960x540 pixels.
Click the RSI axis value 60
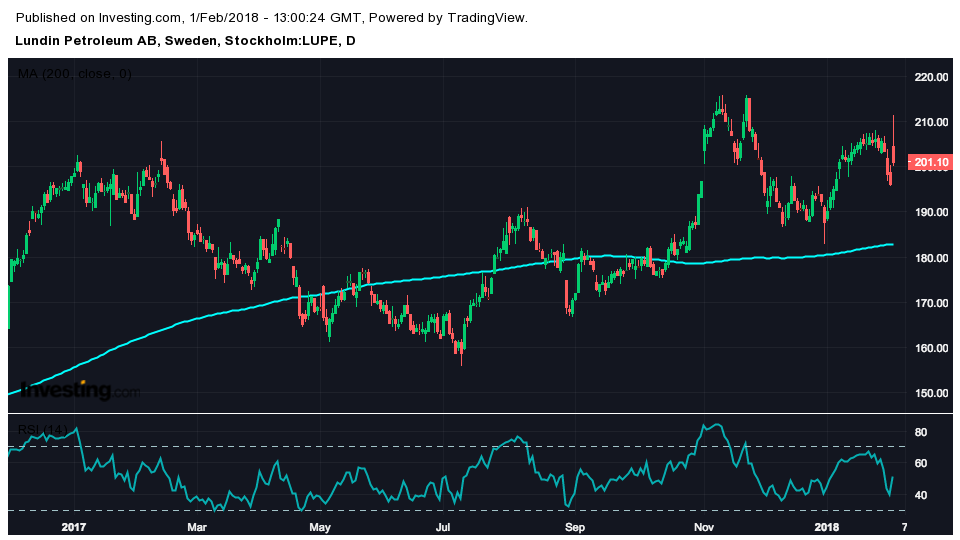pos(920,463)
